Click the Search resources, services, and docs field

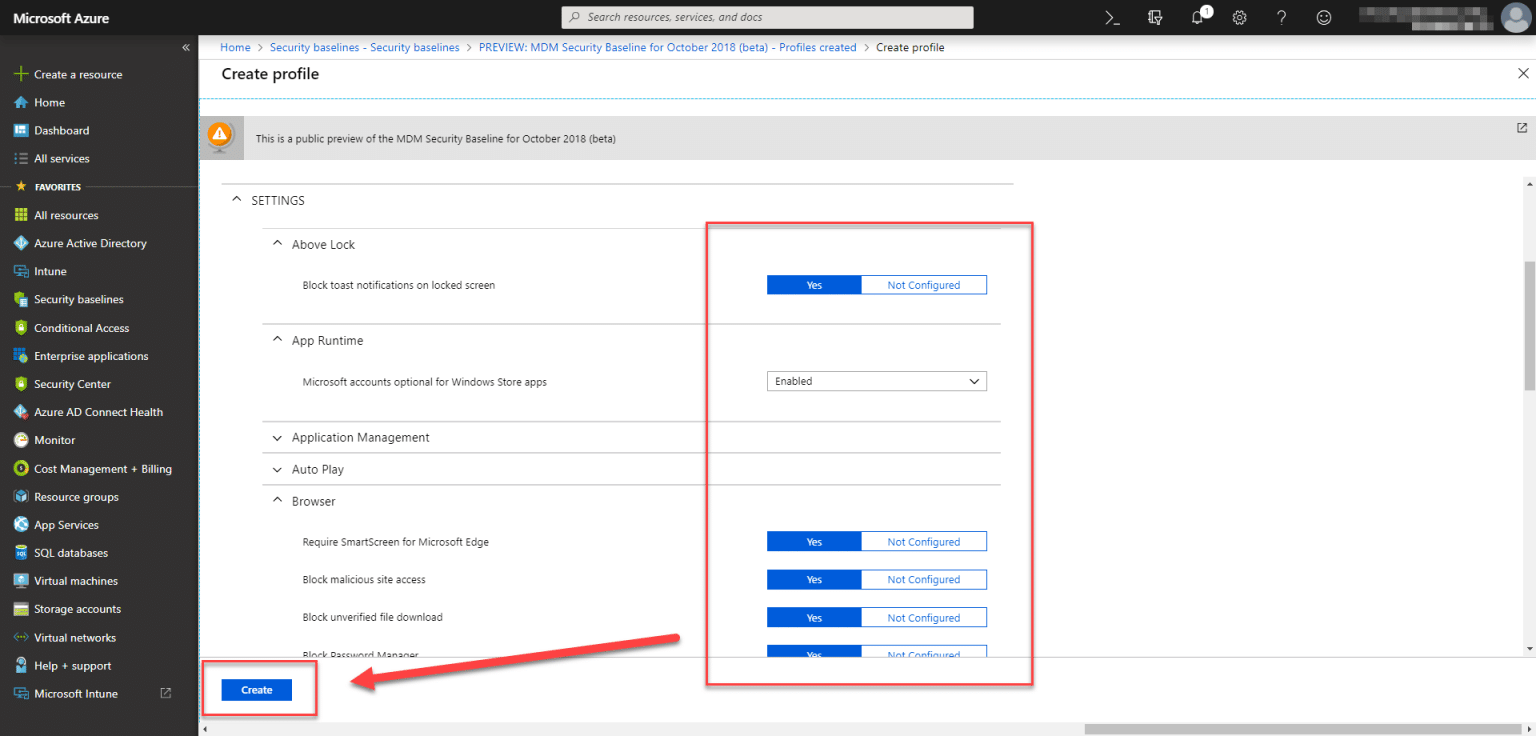(767, 17)
